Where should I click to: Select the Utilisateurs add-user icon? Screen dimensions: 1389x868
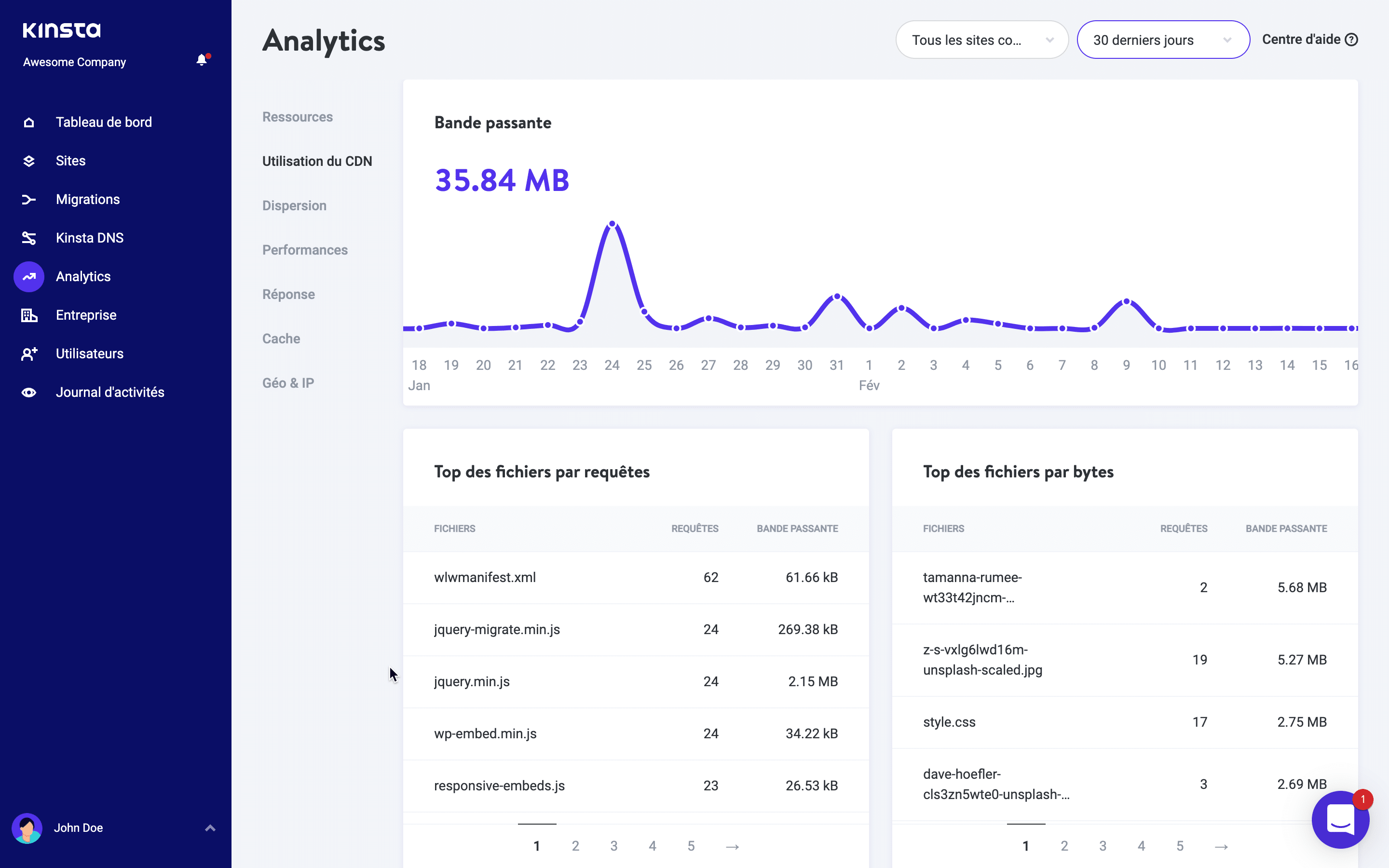(x=29, y=353)
